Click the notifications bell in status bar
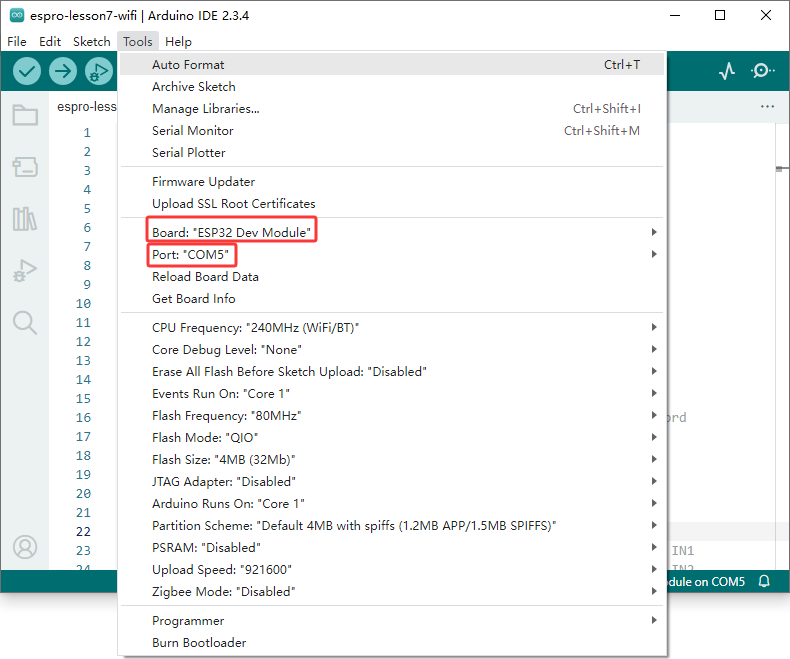Screen dimensions: 790x659 (x=764, y=581)
